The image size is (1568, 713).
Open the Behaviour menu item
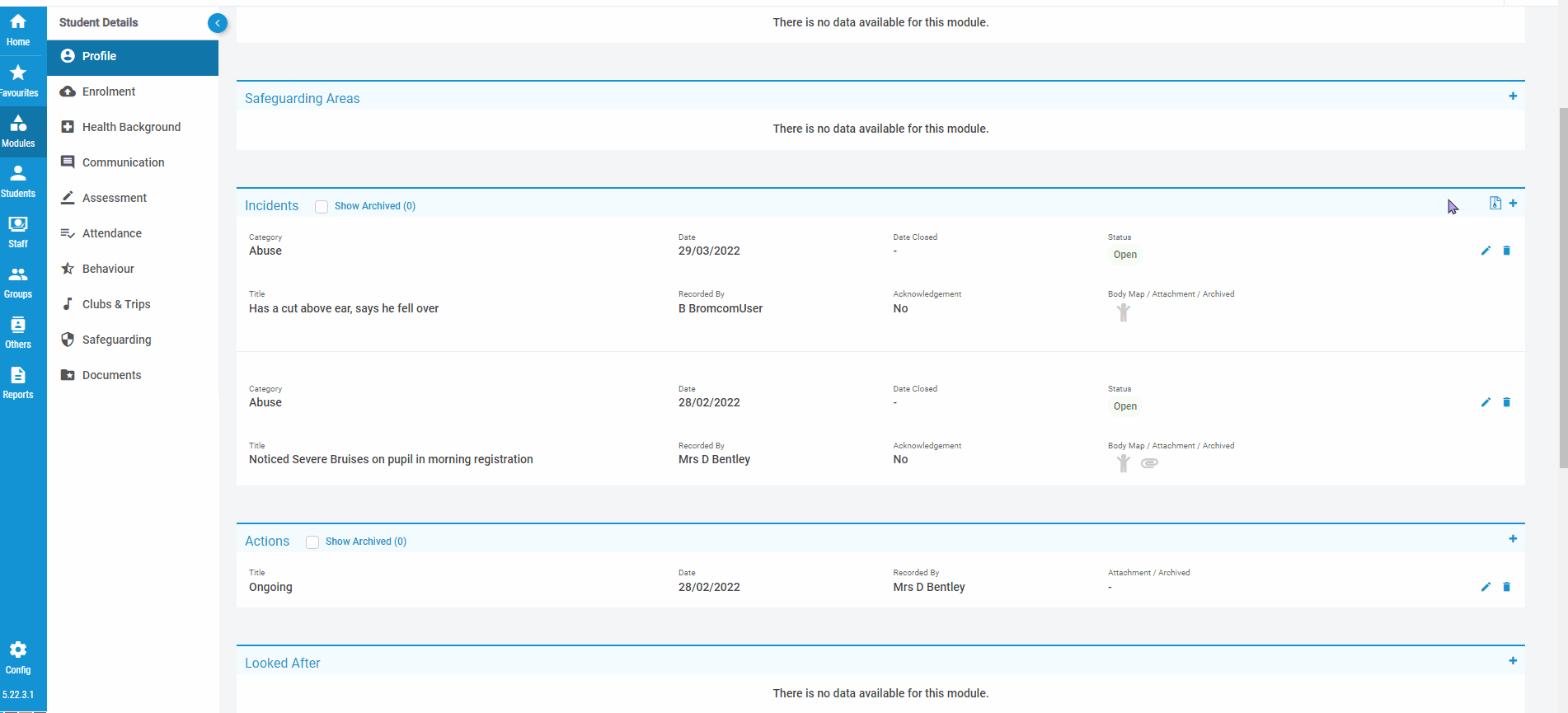133,269
